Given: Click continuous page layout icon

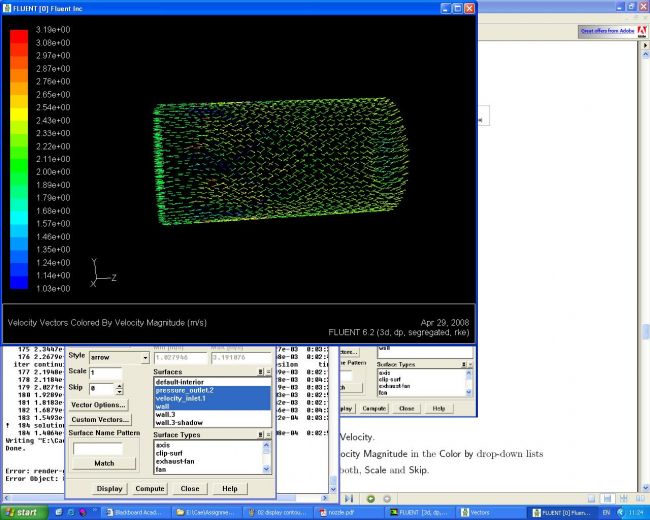Looking at the screenshot, I should pos(607,498).
